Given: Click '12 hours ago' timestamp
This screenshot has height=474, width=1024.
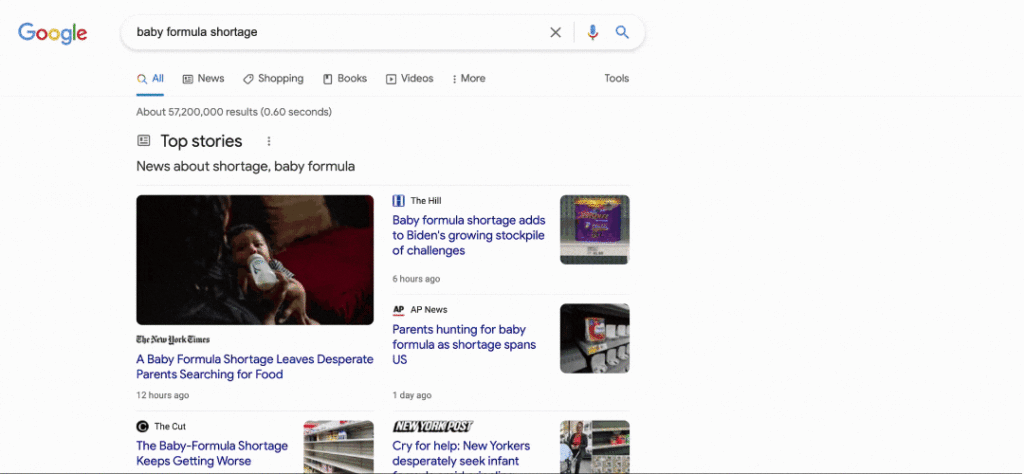Looking at the screenshot, I should (163, 395).
